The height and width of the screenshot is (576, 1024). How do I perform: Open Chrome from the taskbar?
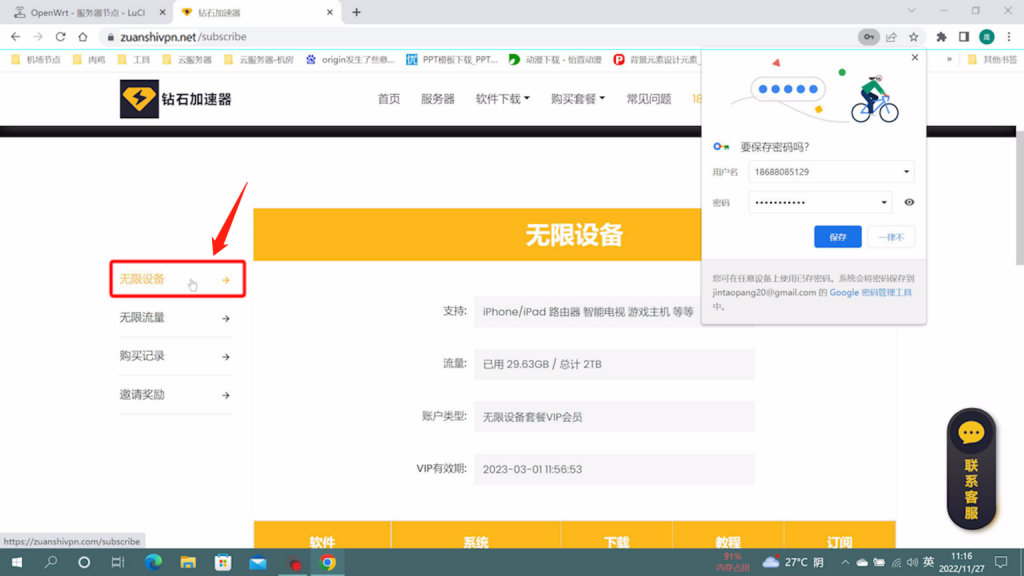pyautogui.click(x=328, y=562)
